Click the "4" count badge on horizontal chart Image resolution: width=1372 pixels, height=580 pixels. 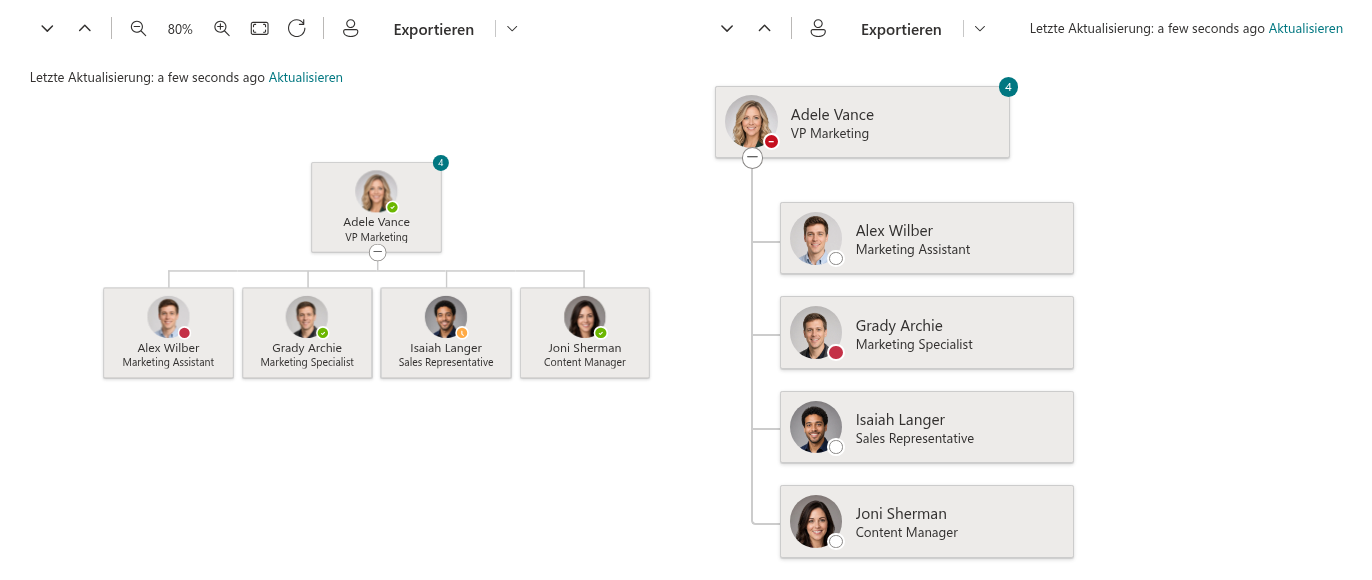coord(441,163)
